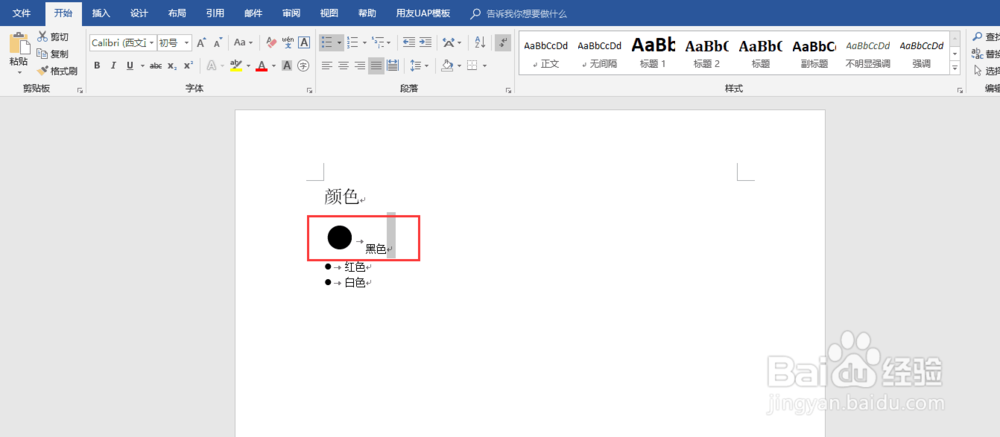This screenshot has width=1000, height=437.
Task: Click the bullet list icon
Action: 327,43
